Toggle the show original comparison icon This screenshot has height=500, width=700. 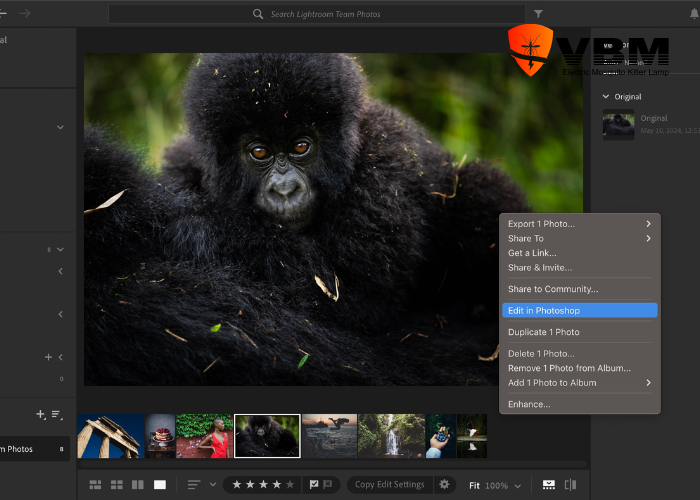coord(571,485)
